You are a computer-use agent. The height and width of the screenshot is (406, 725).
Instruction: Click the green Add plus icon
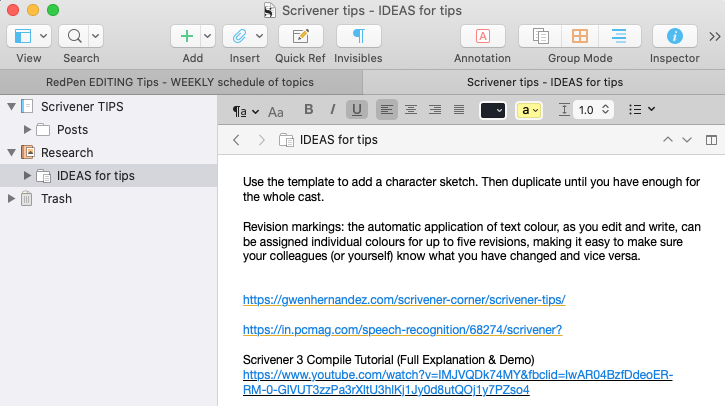(x=187, y=36)
